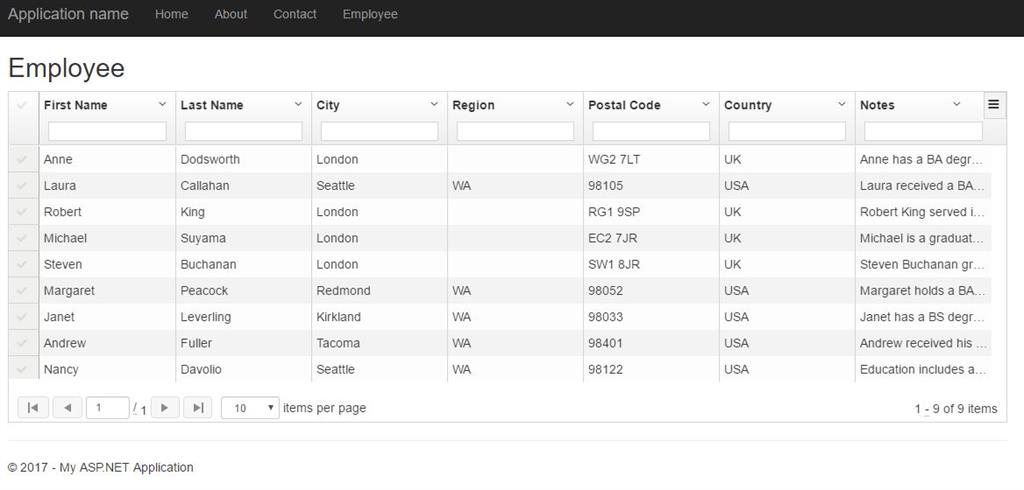Go to previous page of grid
1024x490 pixels.
(x=67, y=408)
